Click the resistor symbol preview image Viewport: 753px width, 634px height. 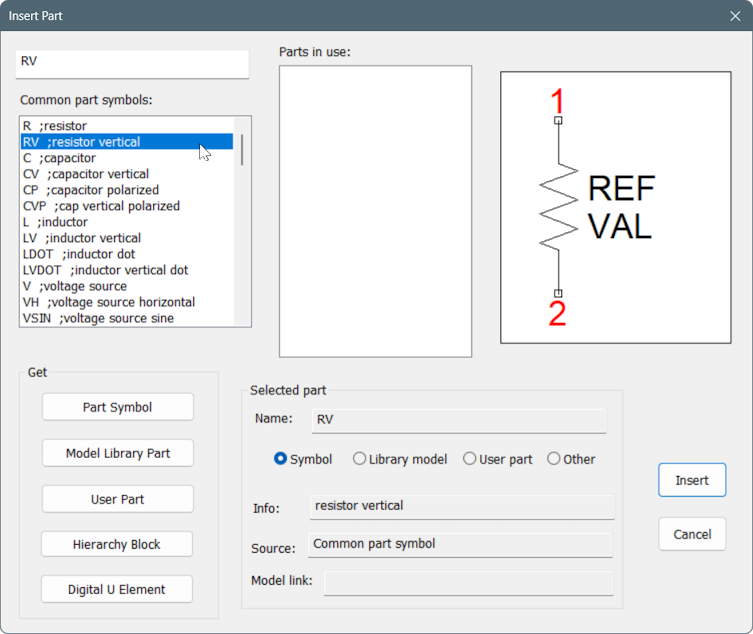point(616,207)
